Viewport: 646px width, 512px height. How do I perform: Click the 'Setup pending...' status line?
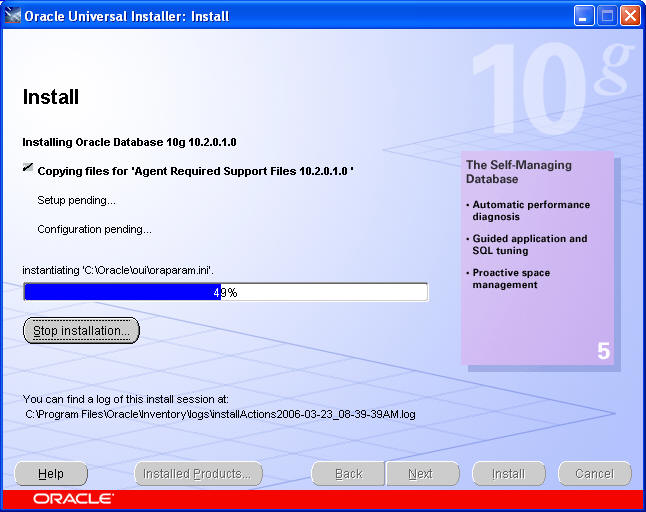(76, 200)
